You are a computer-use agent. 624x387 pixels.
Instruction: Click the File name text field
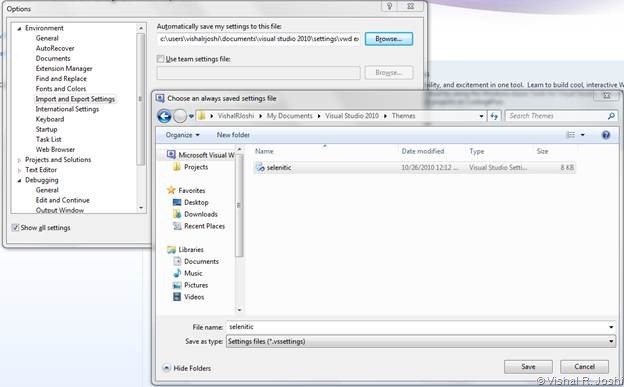click(416, 327)
